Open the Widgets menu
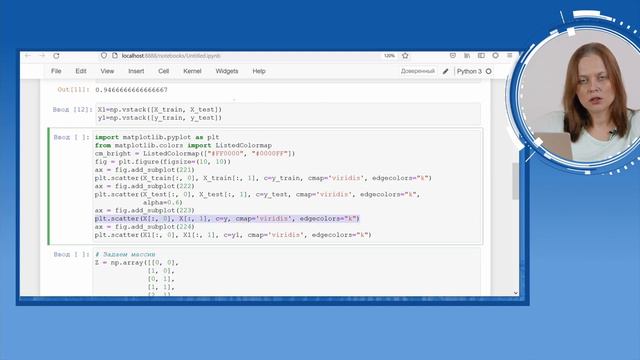 [x=227, y=71]
